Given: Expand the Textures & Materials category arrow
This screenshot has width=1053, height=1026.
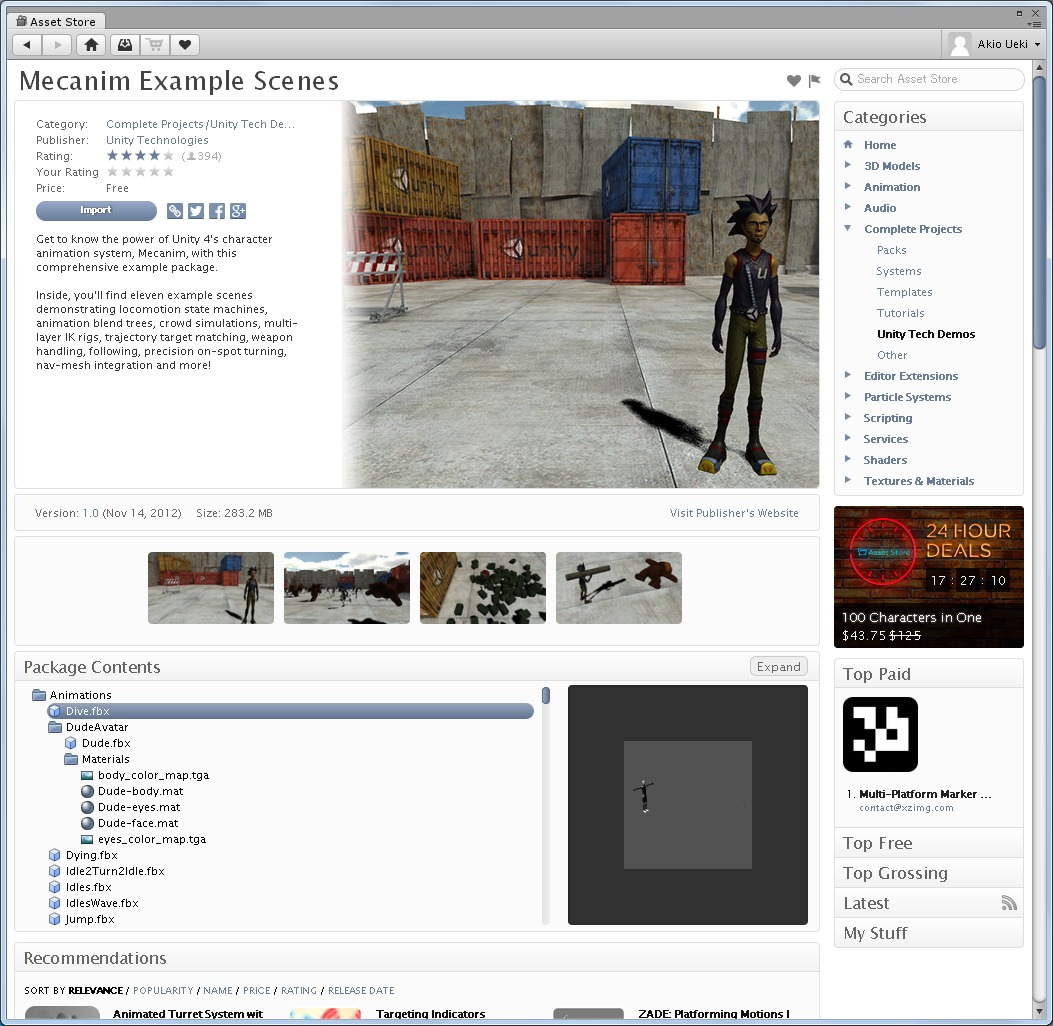Looking at the screenshot, I should 848,480.
